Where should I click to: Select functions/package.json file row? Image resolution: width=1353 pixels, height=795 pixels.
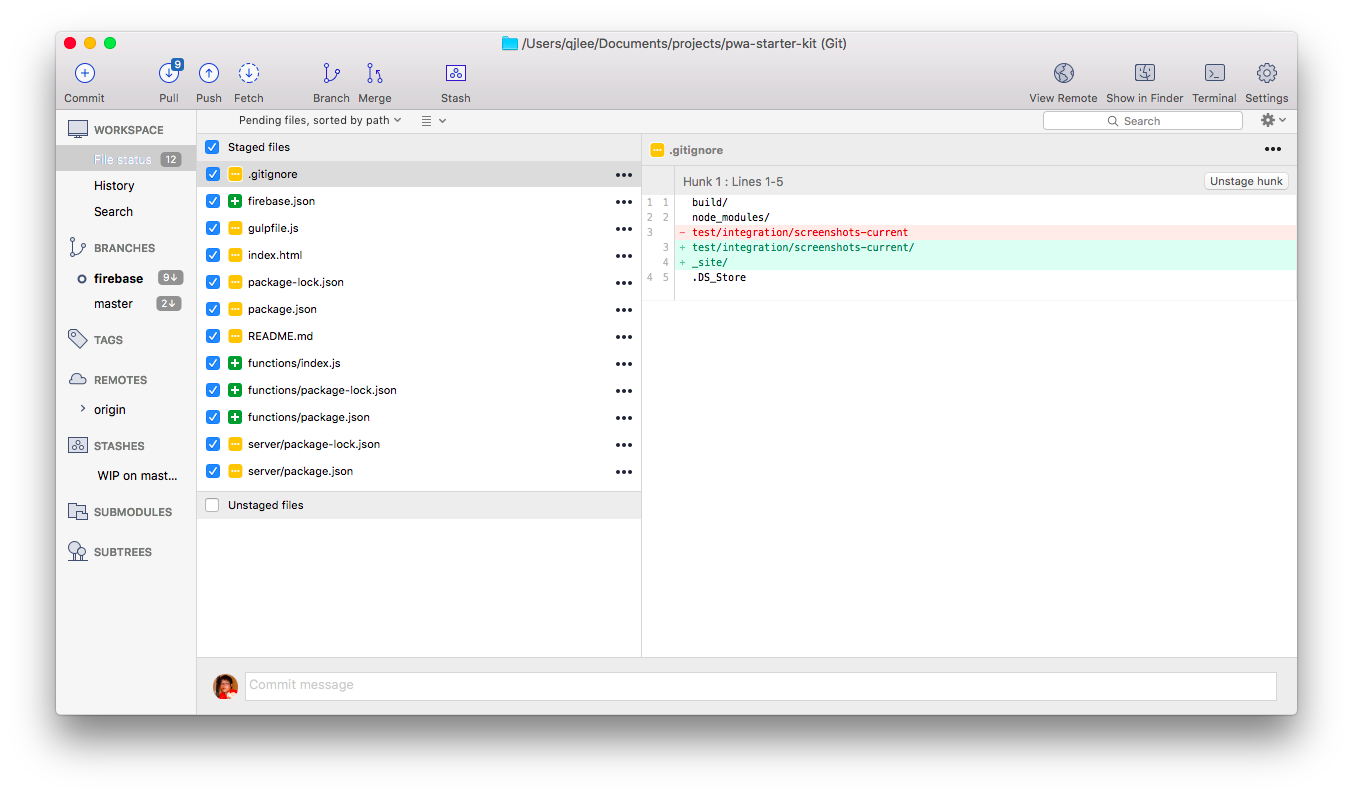[419, 417]
